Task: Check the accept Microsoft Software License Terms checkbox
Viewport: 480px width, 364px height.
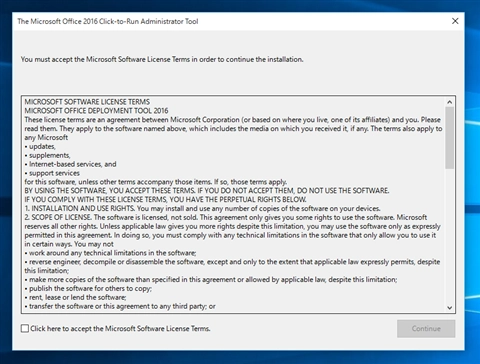Action: pos(25,328)
